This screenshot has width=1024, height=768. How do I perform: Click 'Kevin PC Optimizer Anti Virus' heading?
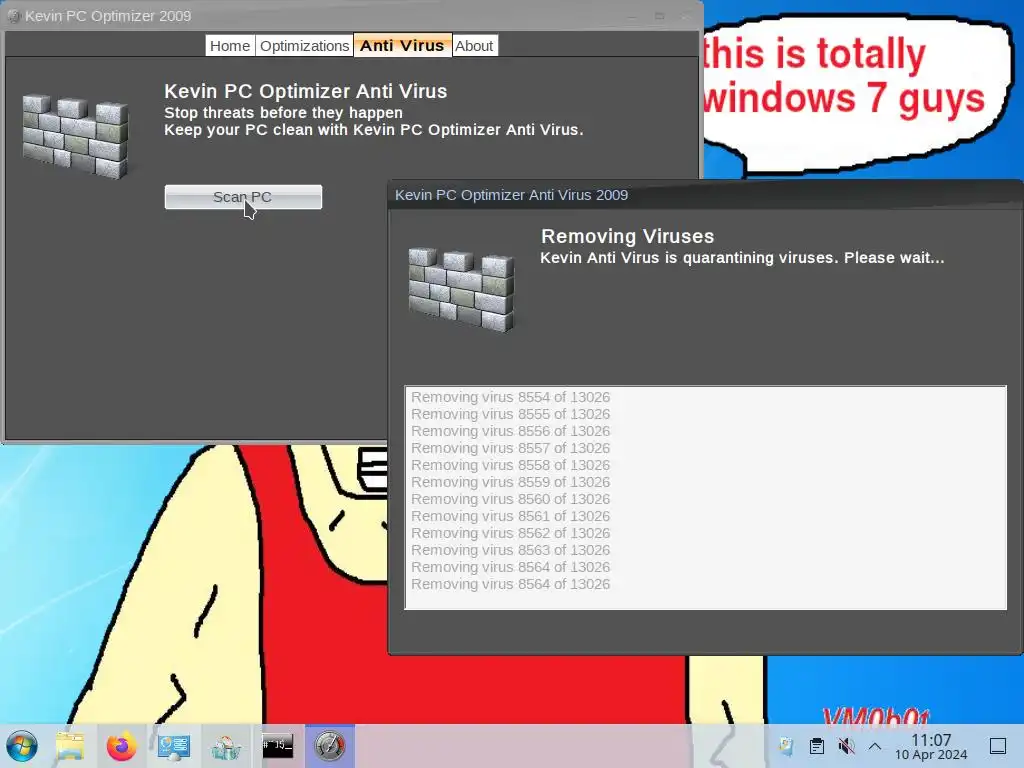[x=306, y=91]
